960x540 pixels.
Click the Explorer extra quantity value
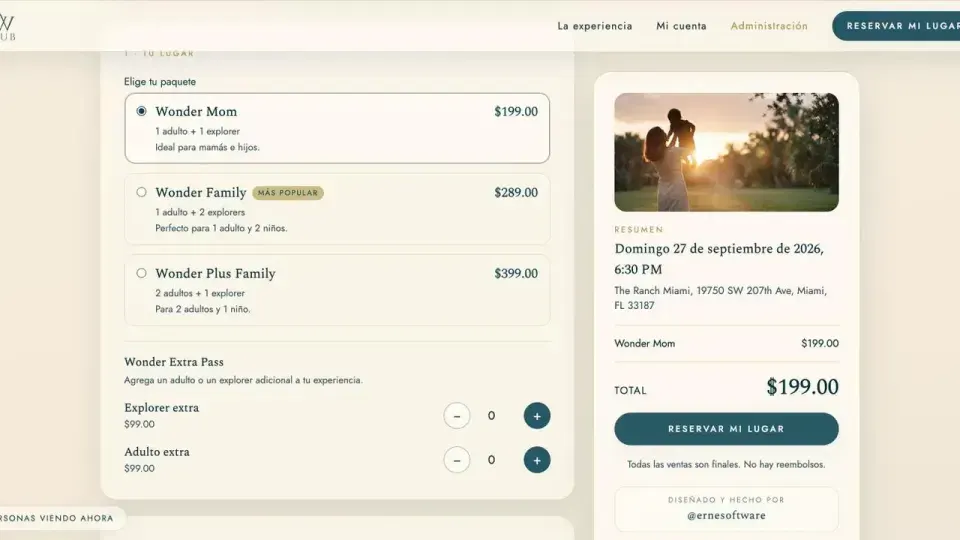491,416
